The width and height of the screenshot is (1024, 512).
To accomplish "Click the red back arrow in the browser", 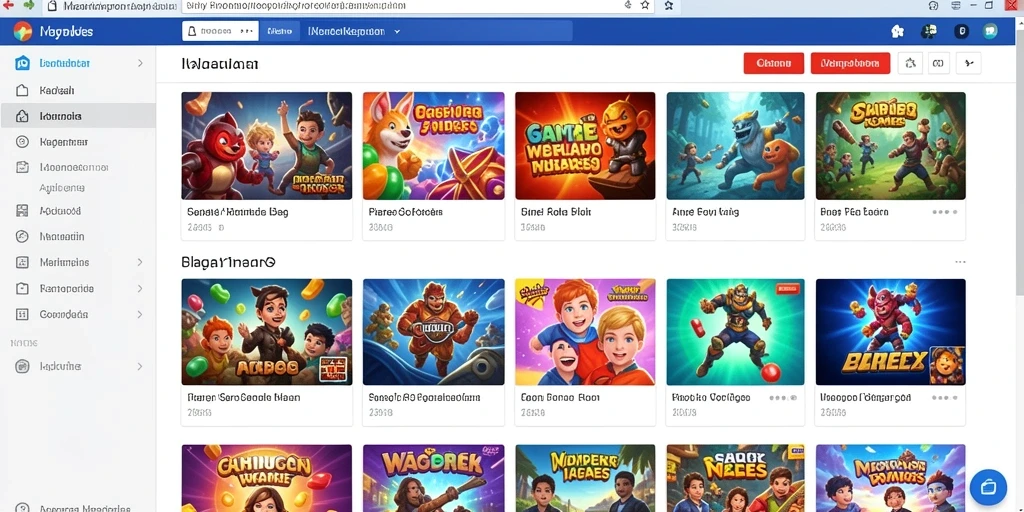I will pyautogui.click(x=8, y=5).
